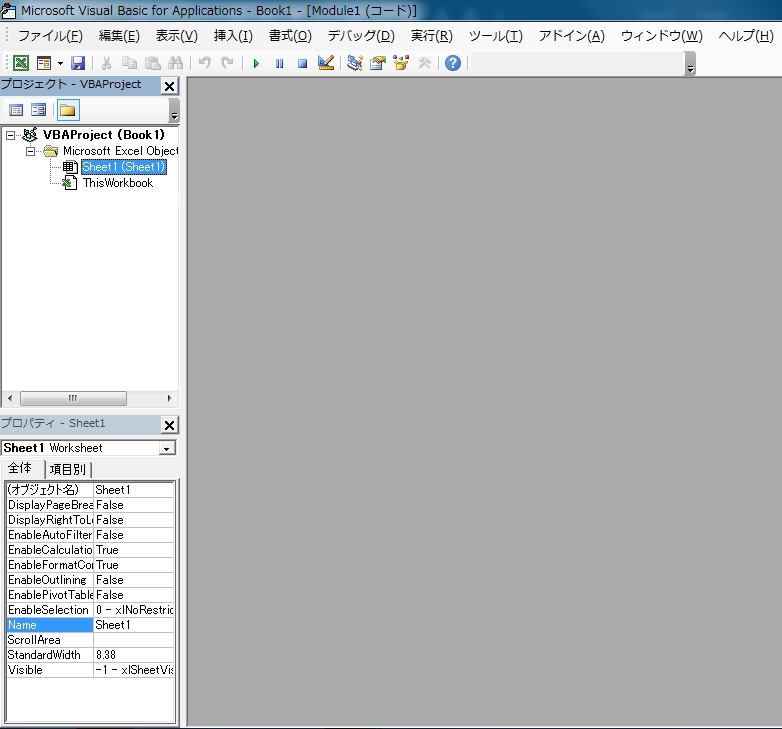Screen dimensions: 782x729
Task: Click the empty ScrollArea value field
Action: coord(133,640)
